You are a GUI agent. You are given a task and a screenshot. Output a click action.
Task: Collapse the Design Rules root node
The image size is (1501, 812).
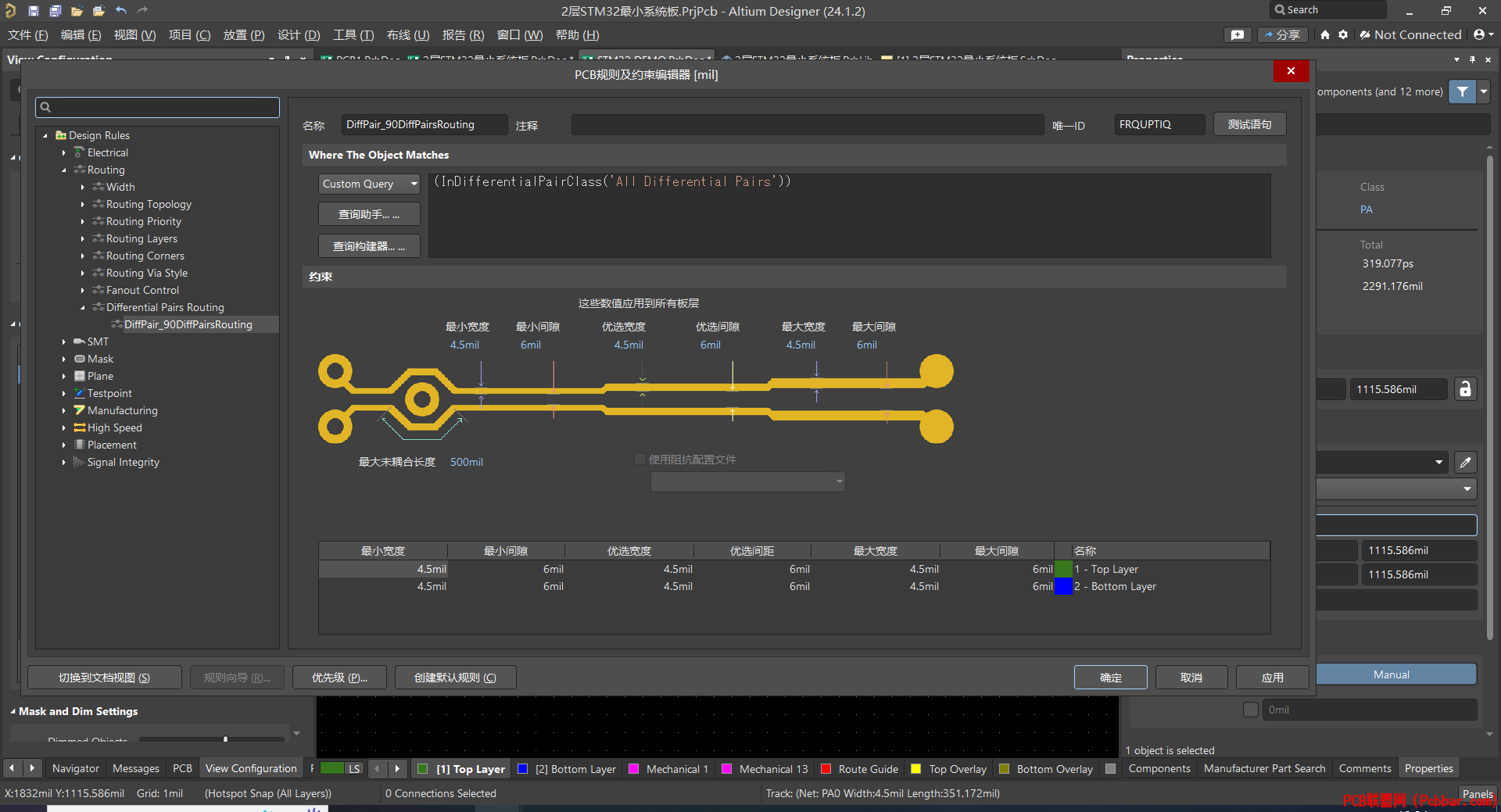click(45, 135)
